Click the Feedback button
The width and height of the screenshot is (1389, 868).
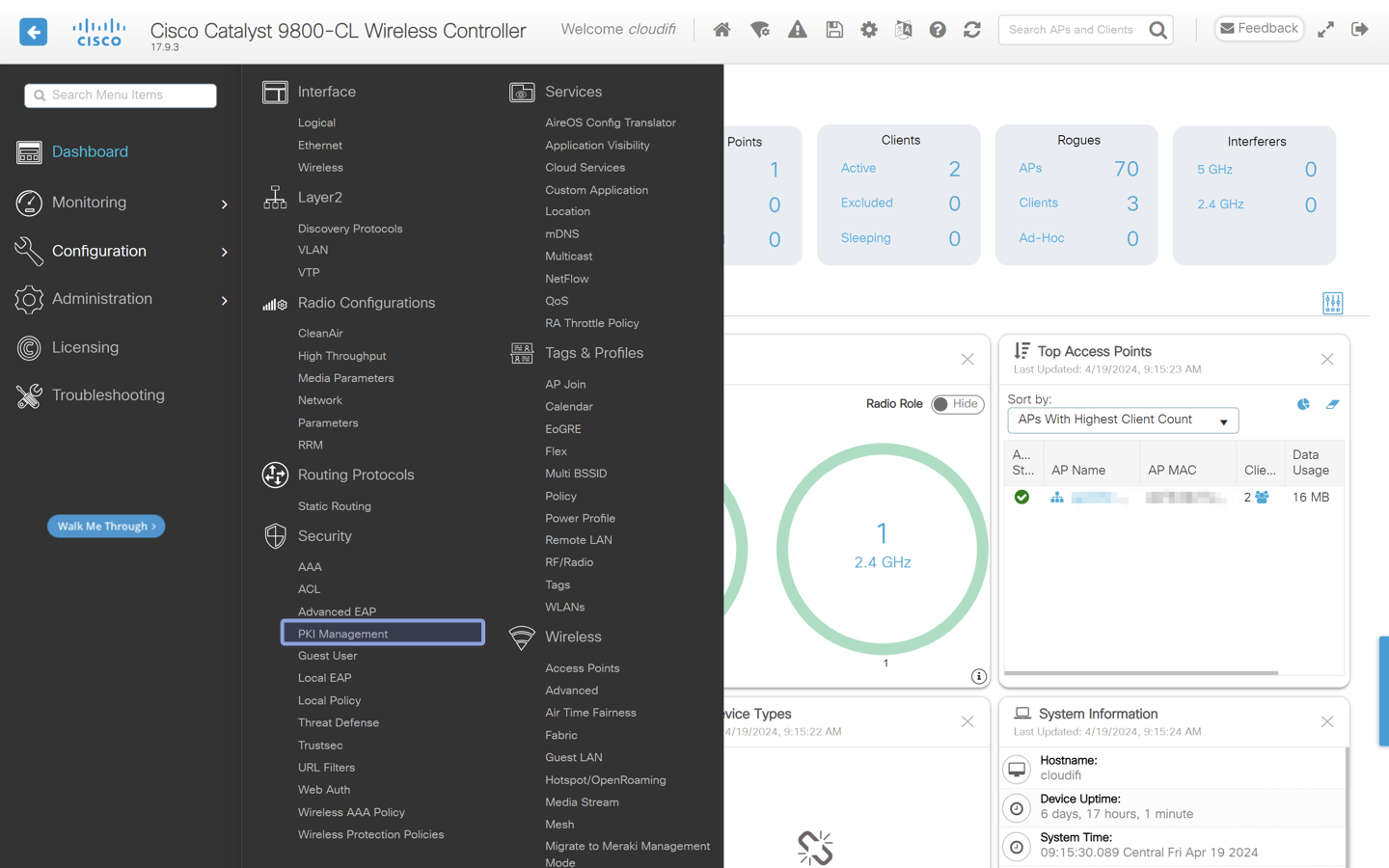[x=1259, y=28]
